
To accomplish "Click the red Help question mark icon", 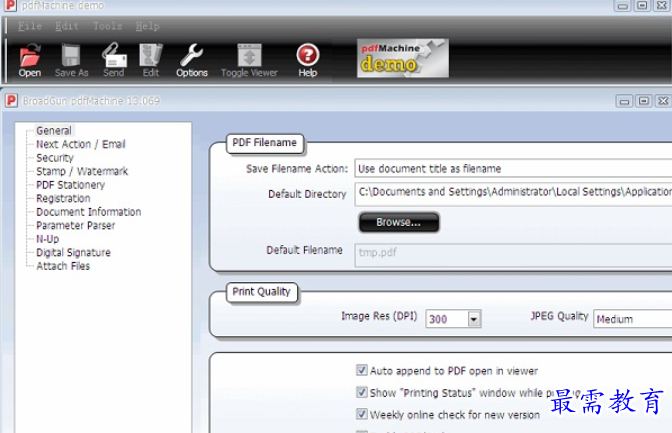I will pyautogui.click(x=308, y=55).
